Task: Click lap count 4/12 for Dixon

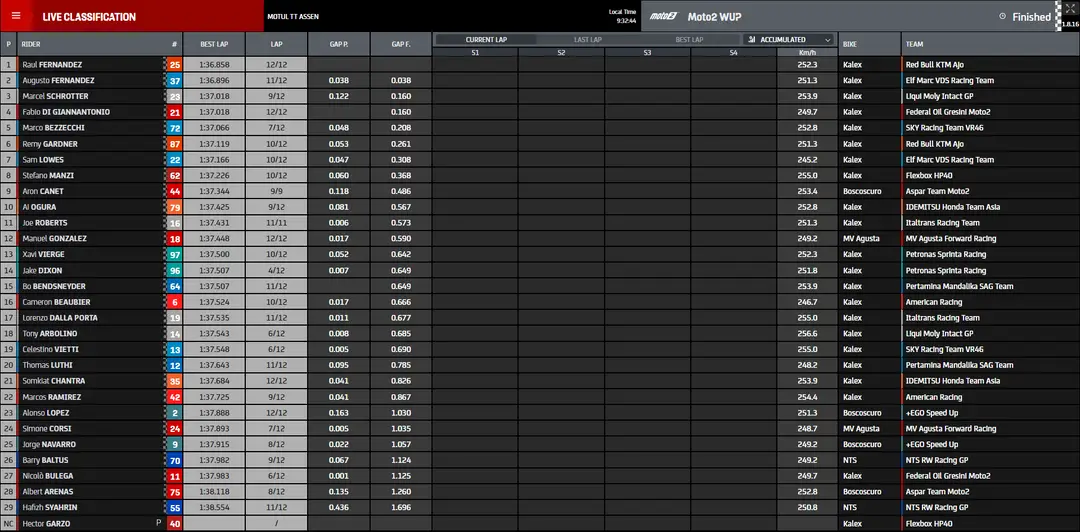Action: 276,270
